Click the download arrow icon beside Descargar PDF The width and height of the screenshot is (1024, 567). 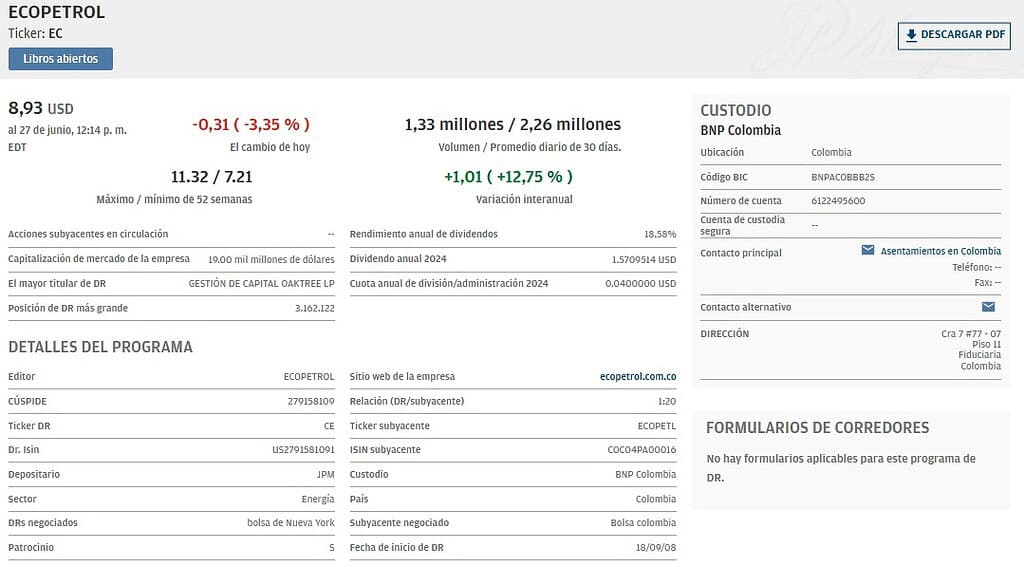tap(912, 35)
